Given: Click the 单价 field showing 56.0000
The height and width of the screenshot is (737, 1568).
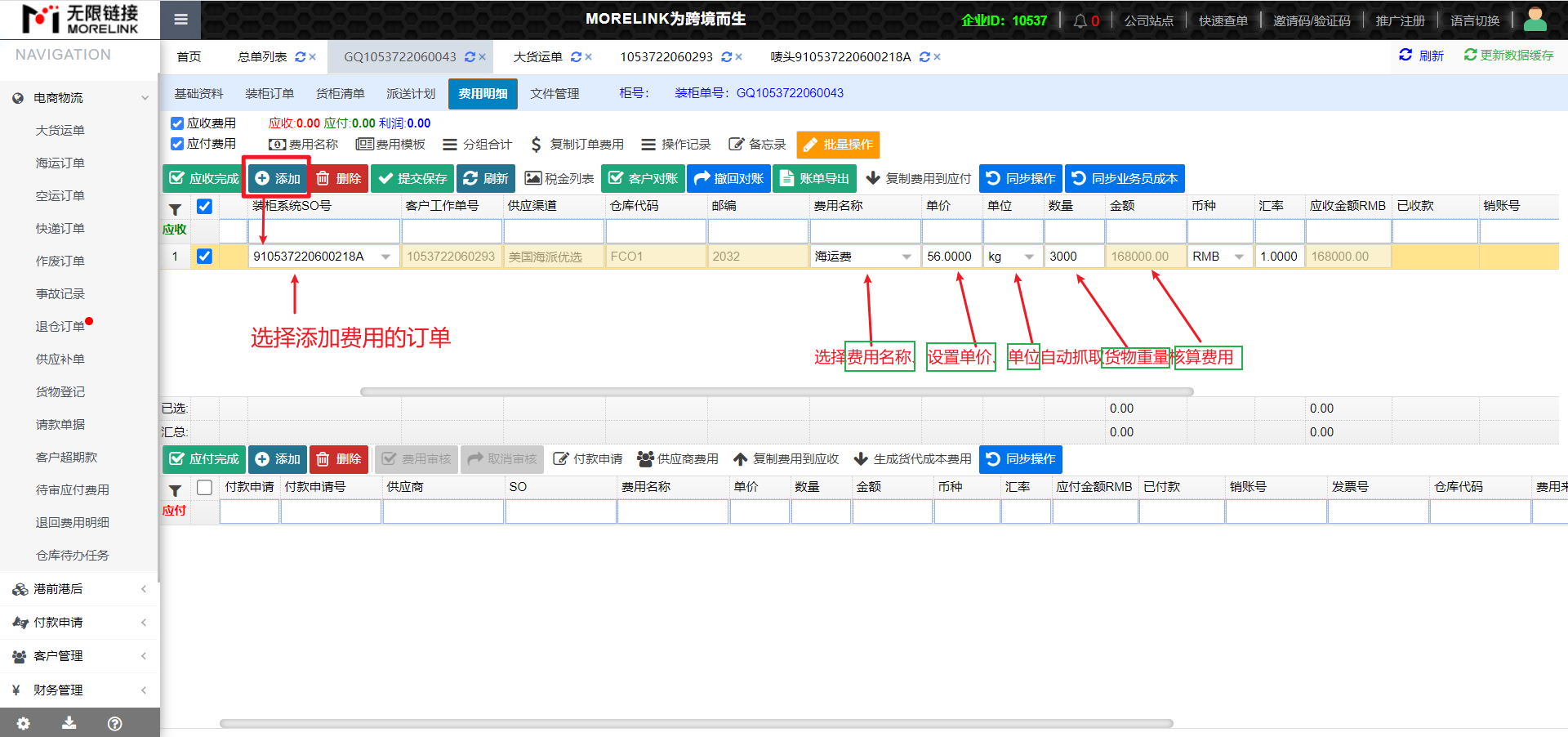Looking at the screenshot, I should click(x=951, y=257).
